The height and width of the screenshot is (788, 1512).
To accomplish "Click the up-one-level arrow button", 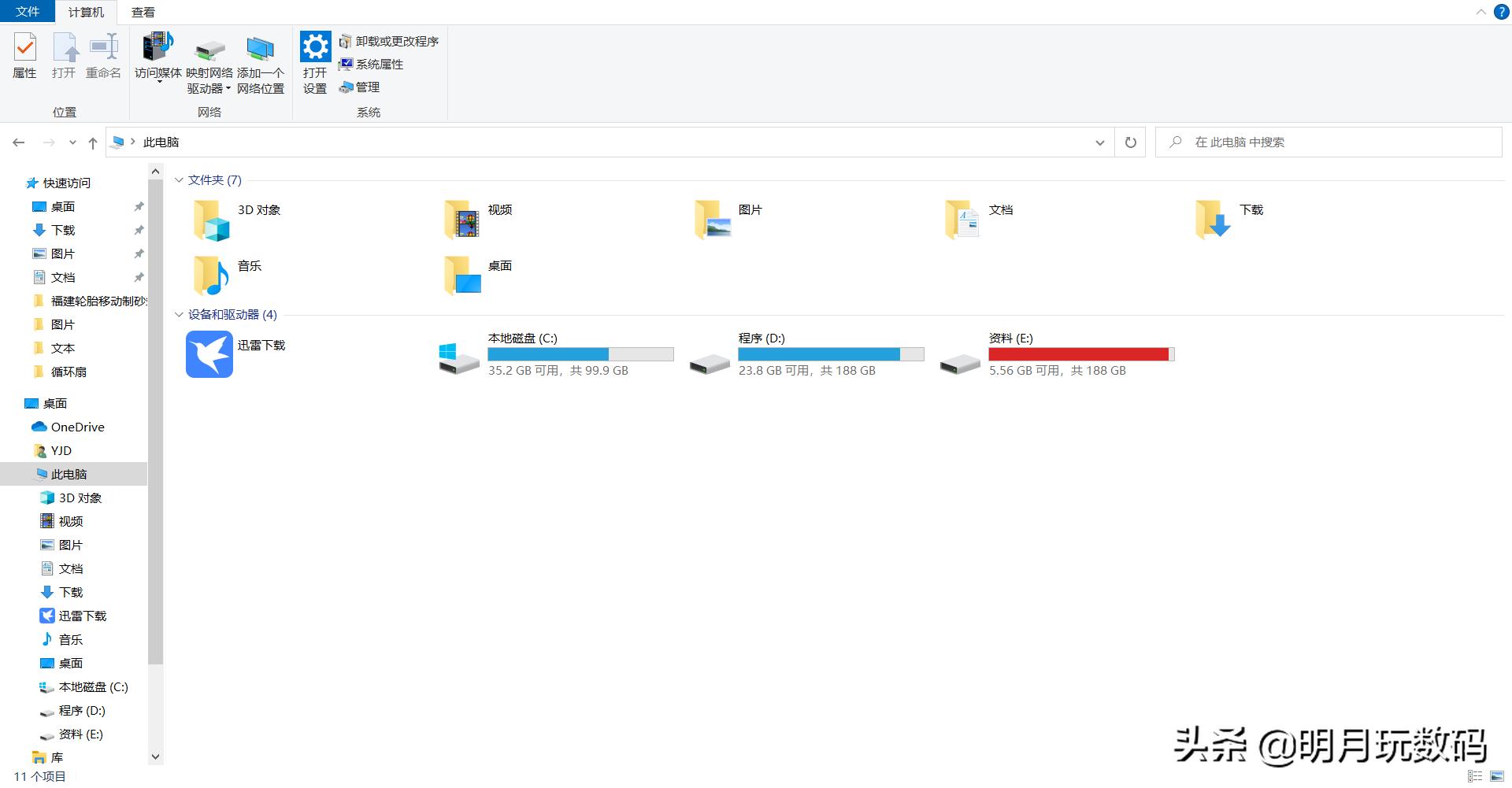I will pyautogui.click(x=92, y=142).
